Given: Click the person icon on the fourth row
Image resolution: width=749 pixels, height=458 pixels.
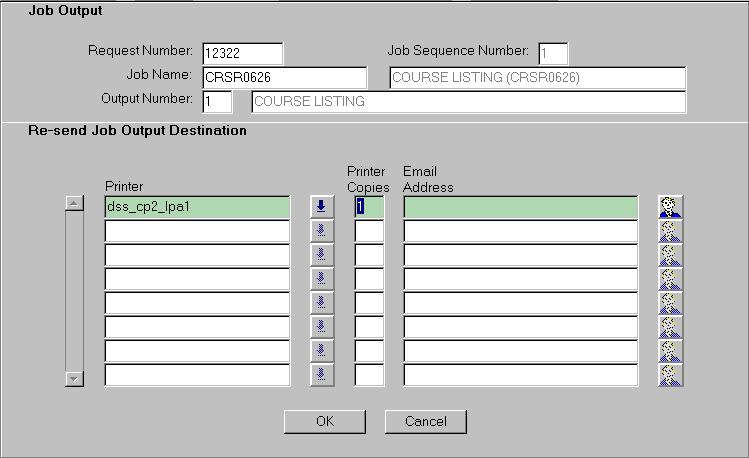Looking at the screenshot, I should [670, 279].
